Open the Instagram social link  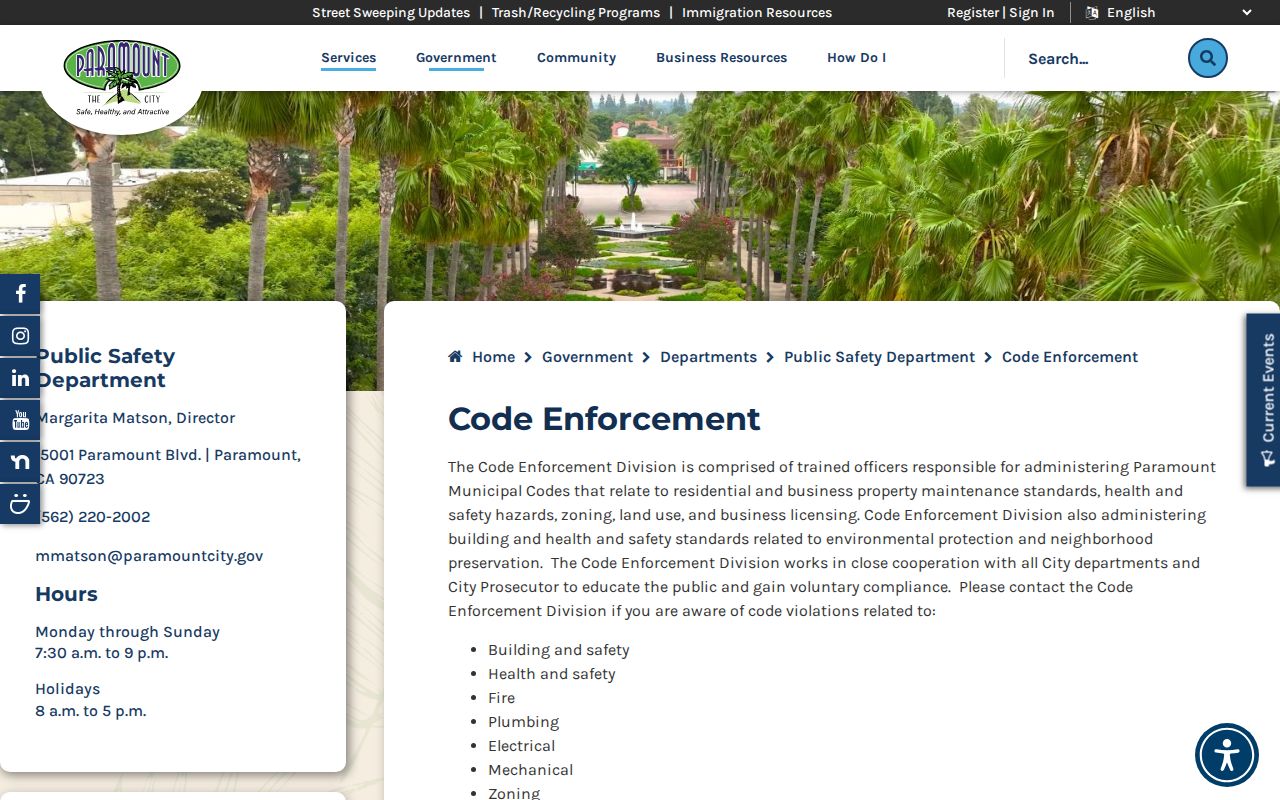(20, 336)
